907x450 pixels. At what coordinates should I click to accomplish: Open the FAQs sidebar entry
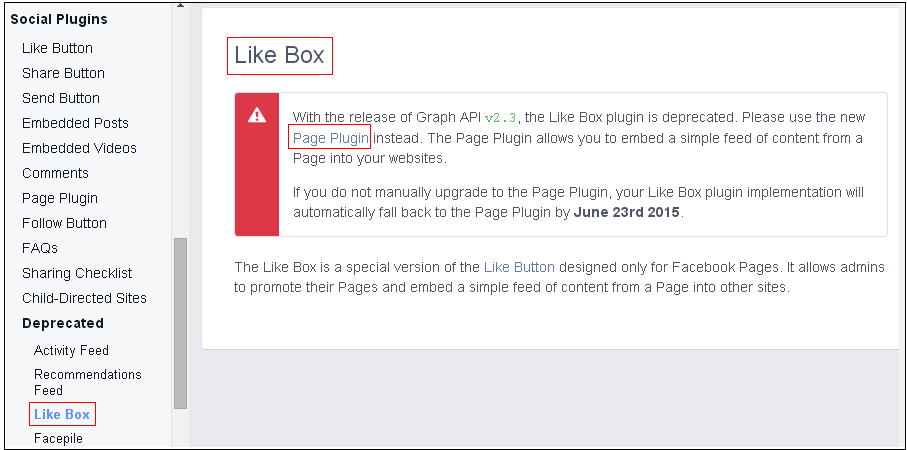pyautogui.click(x=40, y=248)
